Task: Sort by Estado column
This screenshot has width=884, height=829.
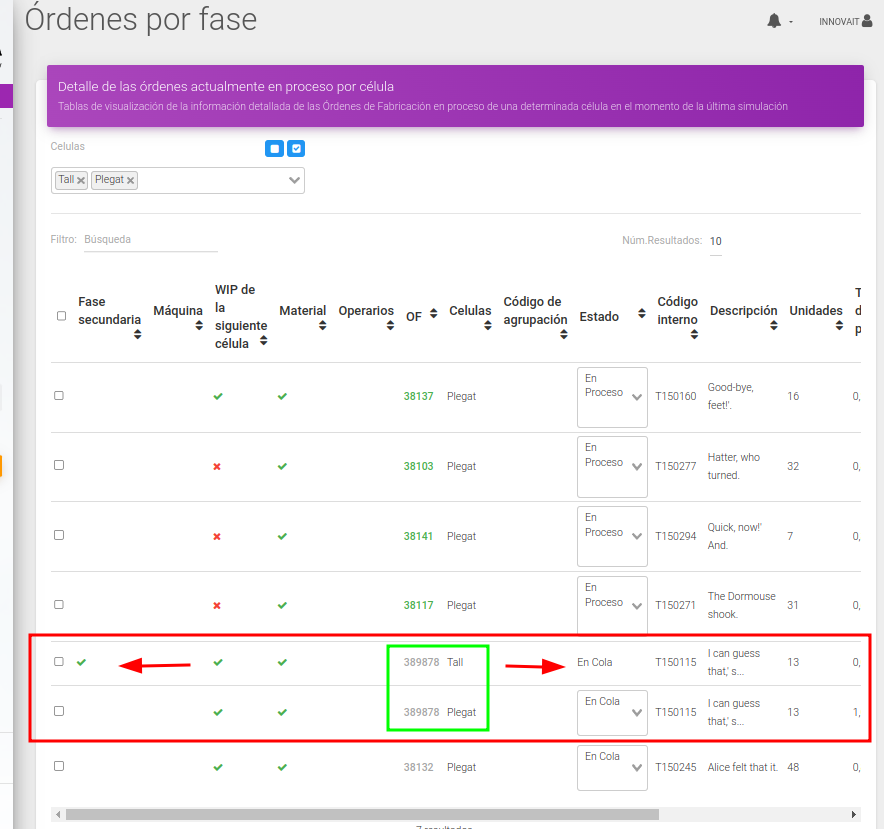Action: pos(642,314)
